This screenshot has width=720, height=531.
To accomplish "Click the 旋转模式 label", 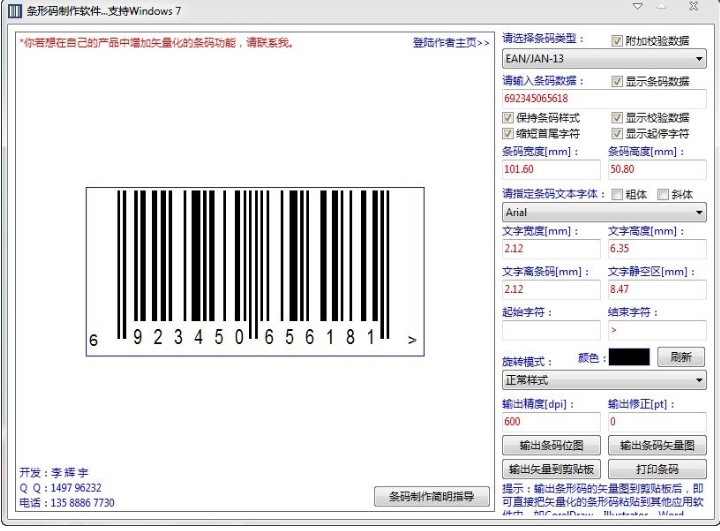I will click(x=527, y=362).
